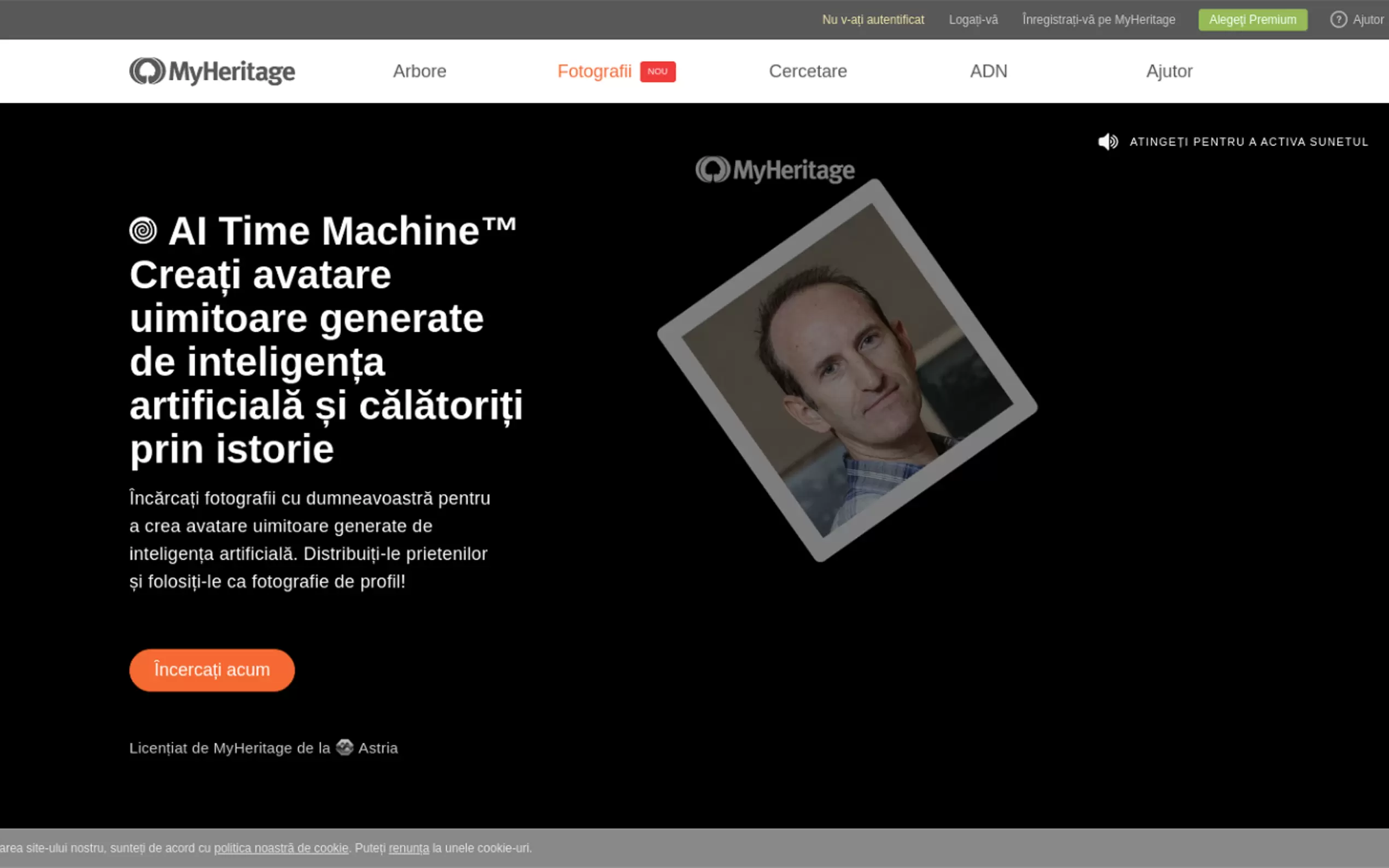
Task: Toggle sound with ATINGEȚI PENTRU A ACTIVA SUNETUL
Action: (x=1248, y=142)
